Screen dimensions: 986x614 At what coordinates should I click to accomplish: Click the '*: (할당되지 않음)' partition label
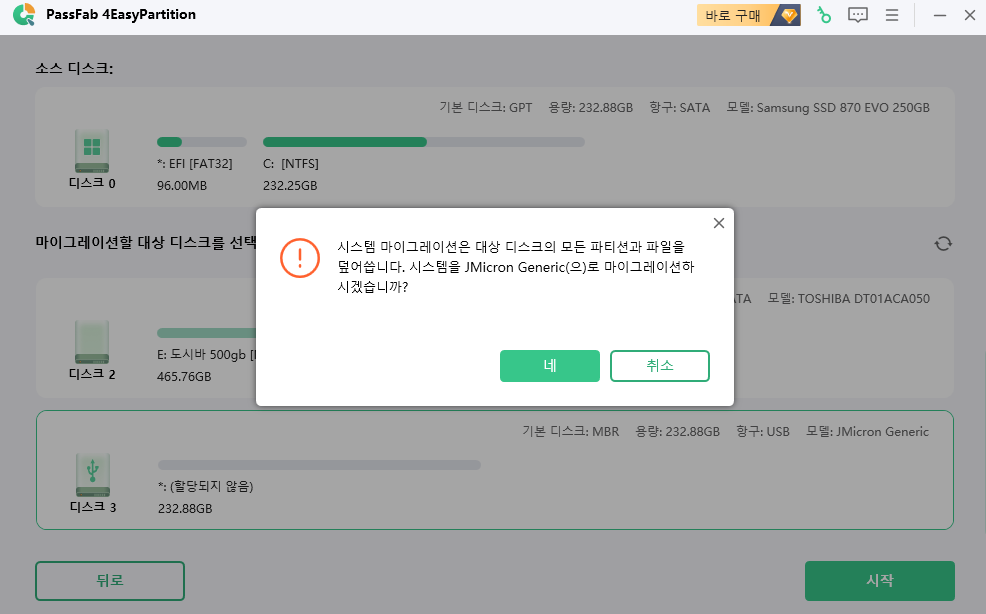(205, 486)
